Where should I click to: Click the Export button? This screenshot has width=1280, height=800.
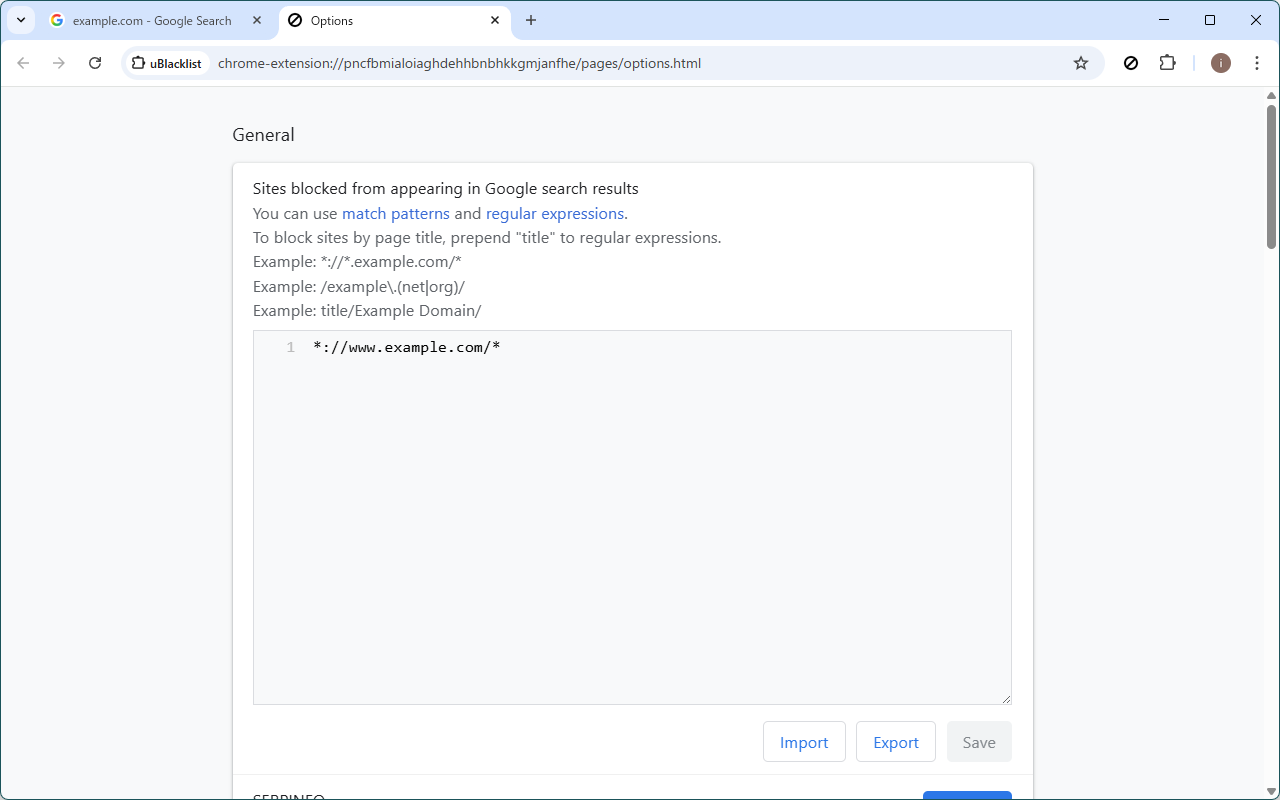pos(895,742)
